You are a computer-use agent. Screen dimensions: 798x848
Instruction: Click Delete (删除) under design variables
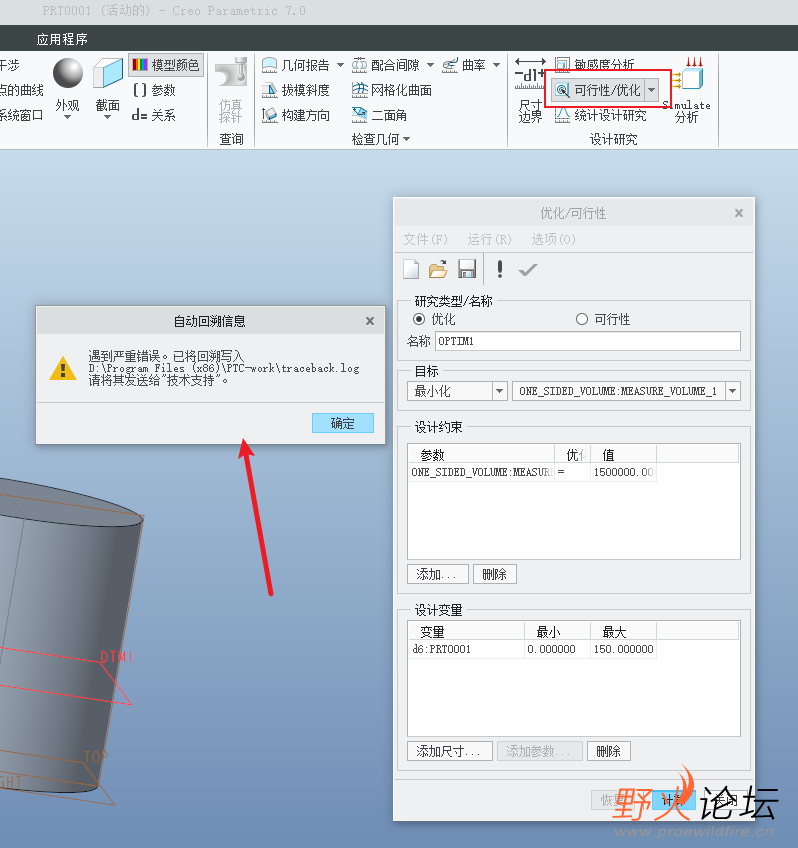[x=609, y=751]
